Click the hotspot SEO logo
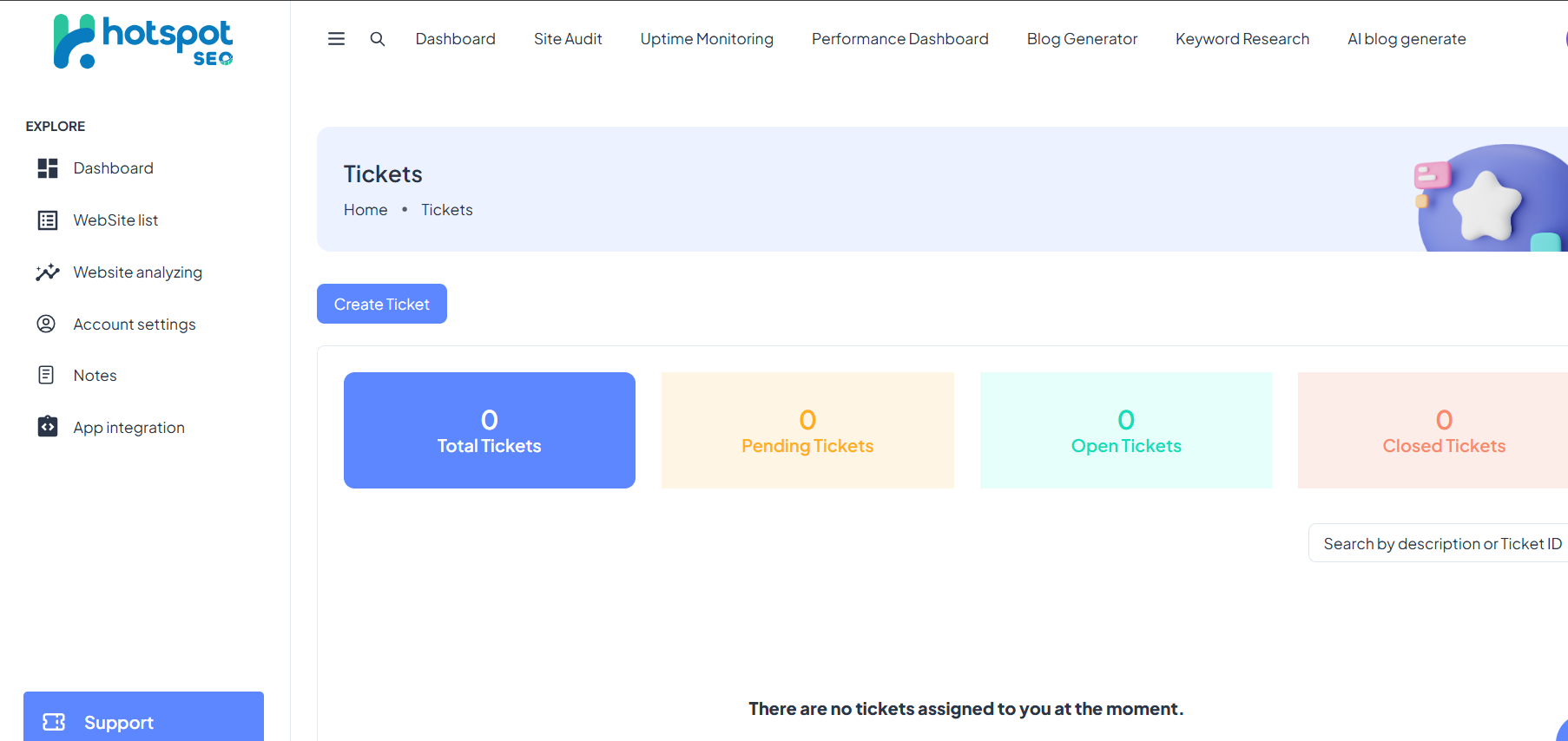The image size is (1568, 741). click(x=143, y=41)
